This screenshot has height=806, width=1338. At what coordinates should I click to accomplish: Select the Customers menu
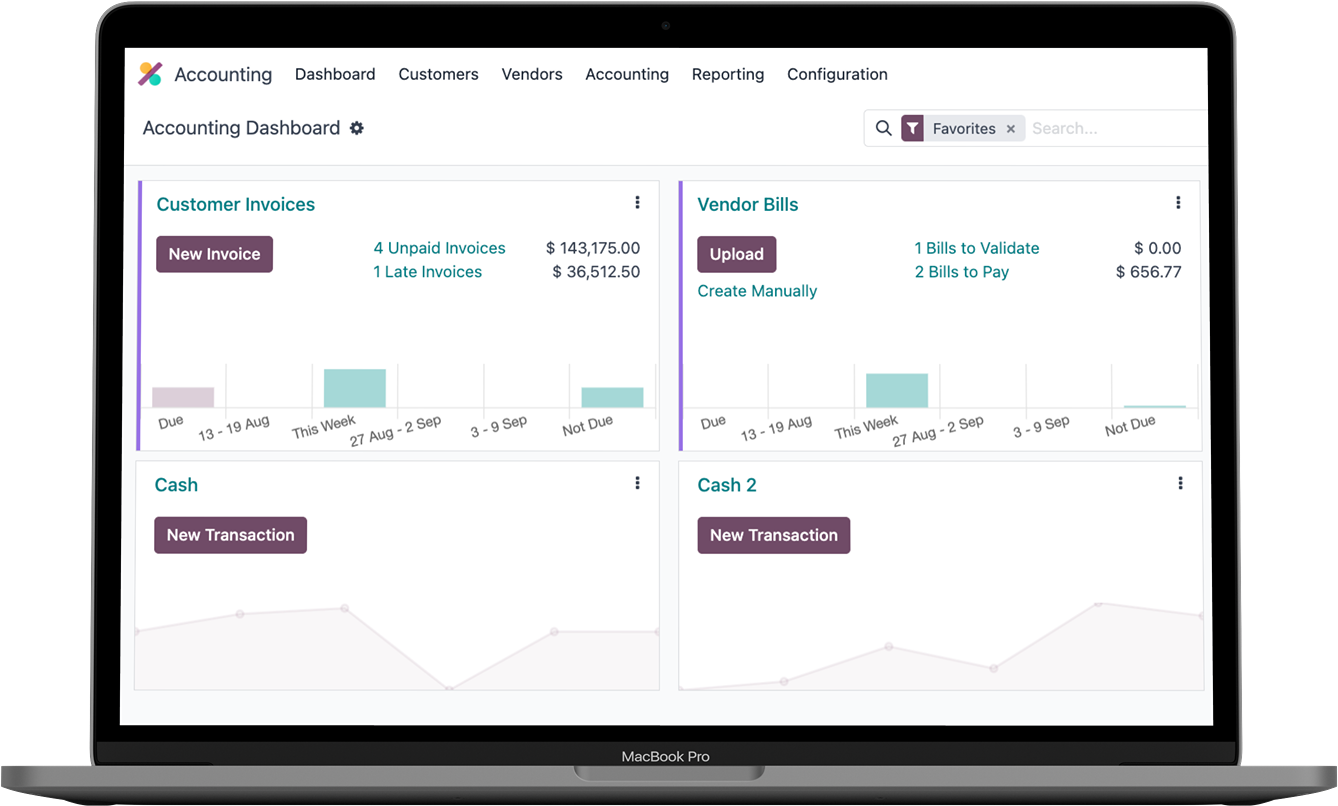438,74
